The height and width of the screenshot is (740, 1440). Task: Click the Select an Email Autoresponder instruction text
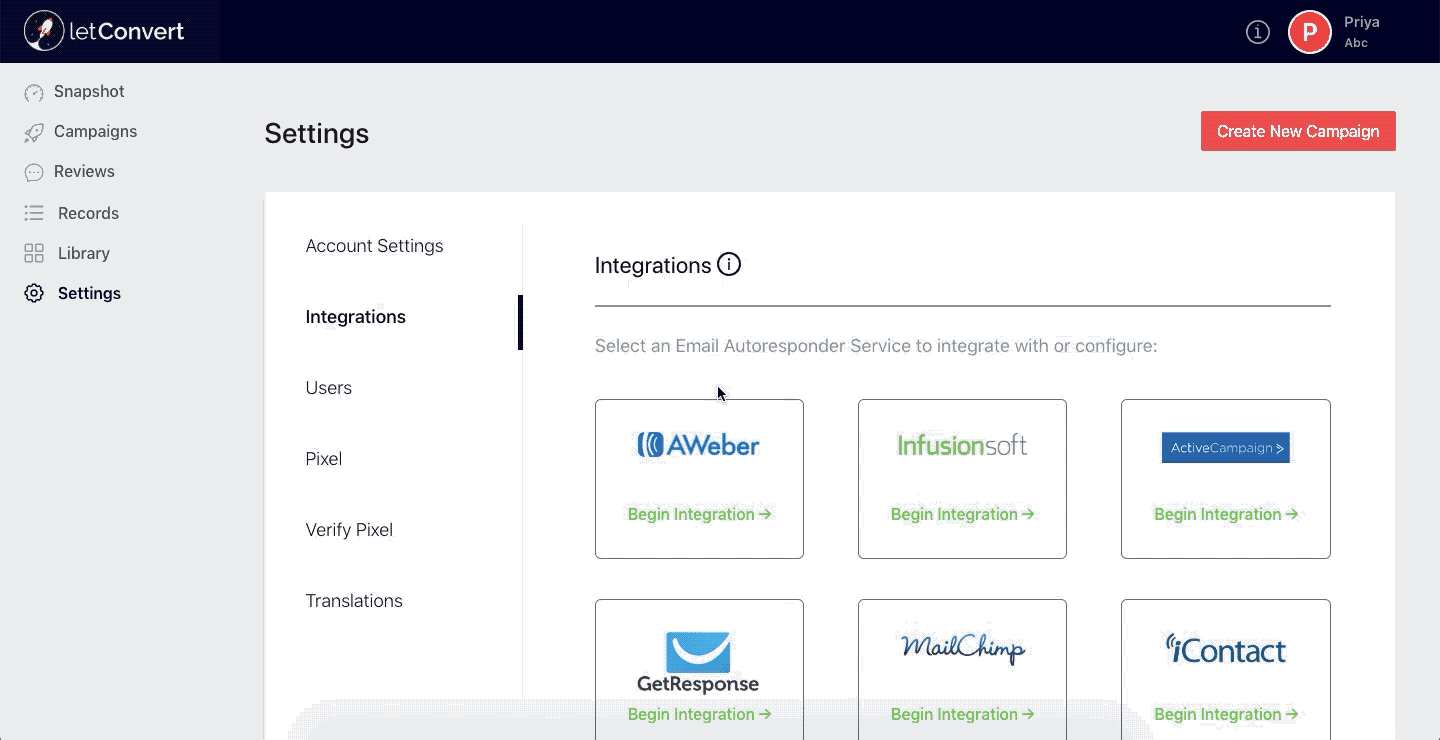876,346
